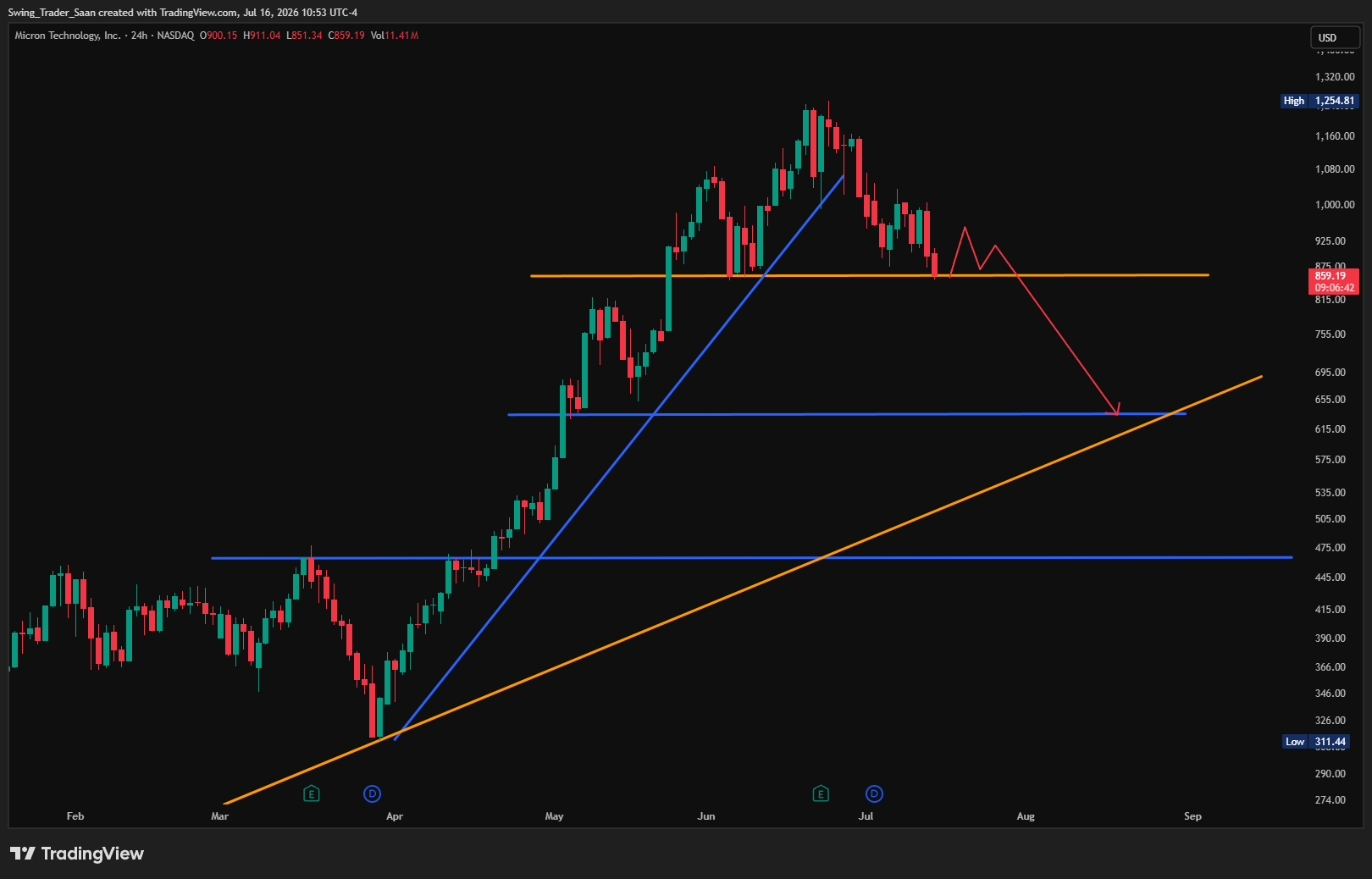The height and width of the screenshot is (879, 1372).
Task: Click the 290.00 price axis label
Action: tap(1331, 774)
